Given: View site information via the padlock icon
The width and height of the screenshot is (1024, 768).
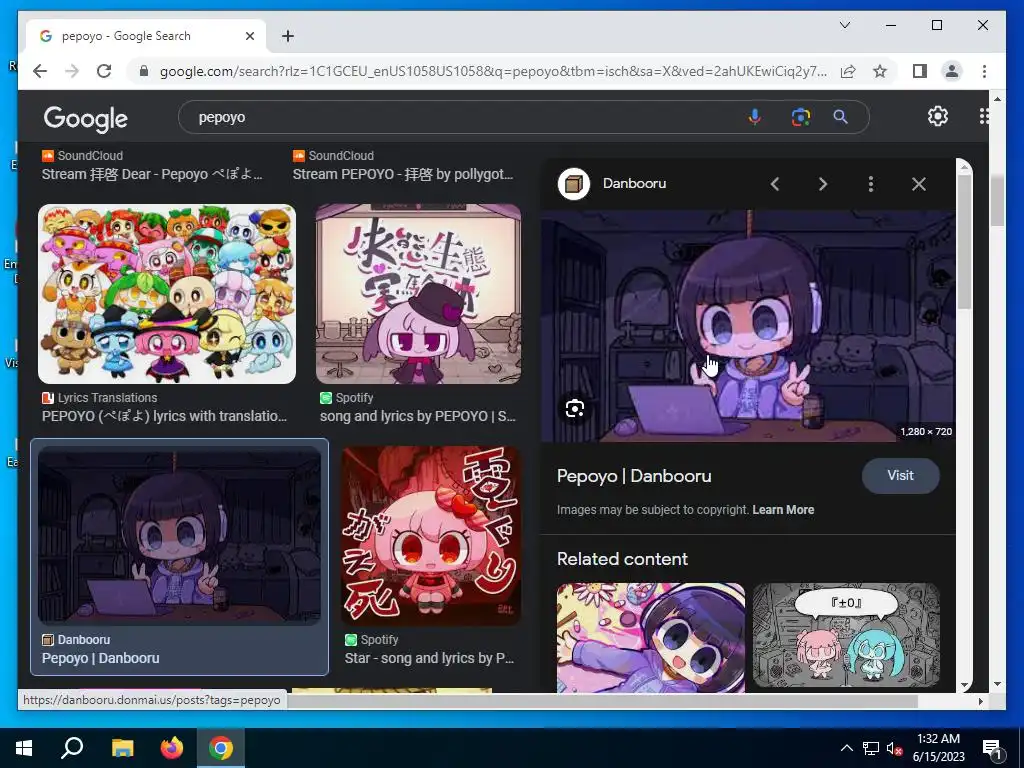Looking at the screenshot, I should 144,71.
